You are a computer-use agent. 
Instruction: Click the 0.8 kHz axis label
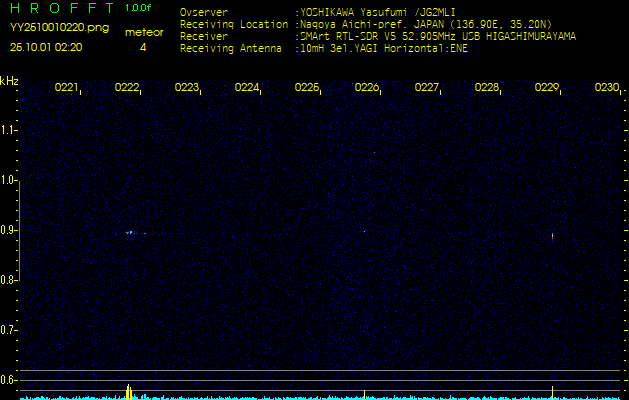point(8,280)
